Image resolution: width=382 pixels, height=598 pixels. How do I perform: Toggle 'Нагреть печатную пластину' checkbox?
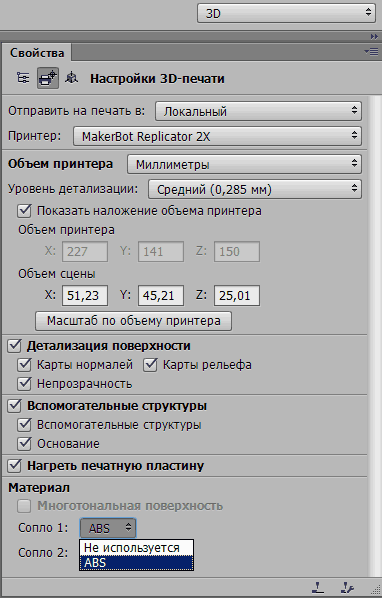[14, 466]
